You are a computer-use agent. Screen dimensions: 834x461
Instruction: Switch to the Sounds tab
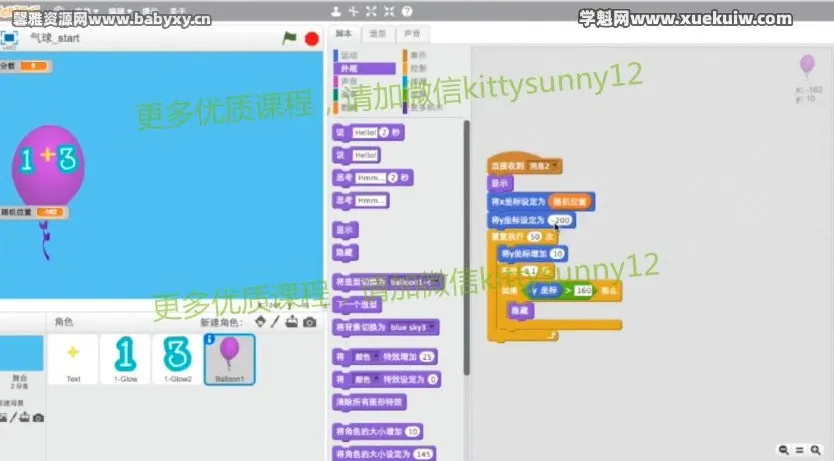tap(405, 33)
